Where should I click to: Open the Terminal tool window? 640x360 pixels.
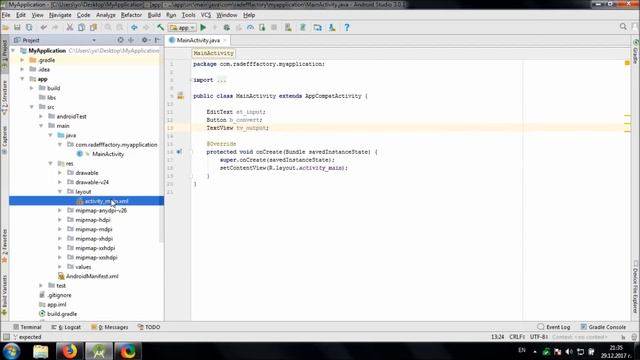coord(27,327)
